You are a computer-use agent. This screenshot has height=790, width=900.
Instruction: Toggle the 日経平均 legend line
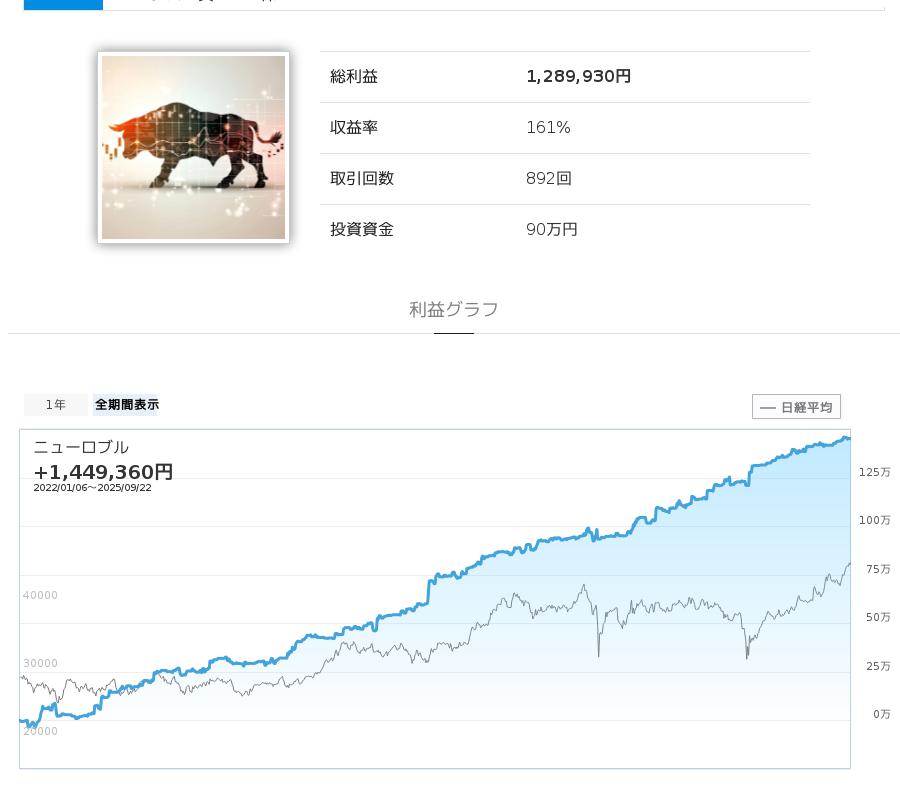[x=796, y=407]
